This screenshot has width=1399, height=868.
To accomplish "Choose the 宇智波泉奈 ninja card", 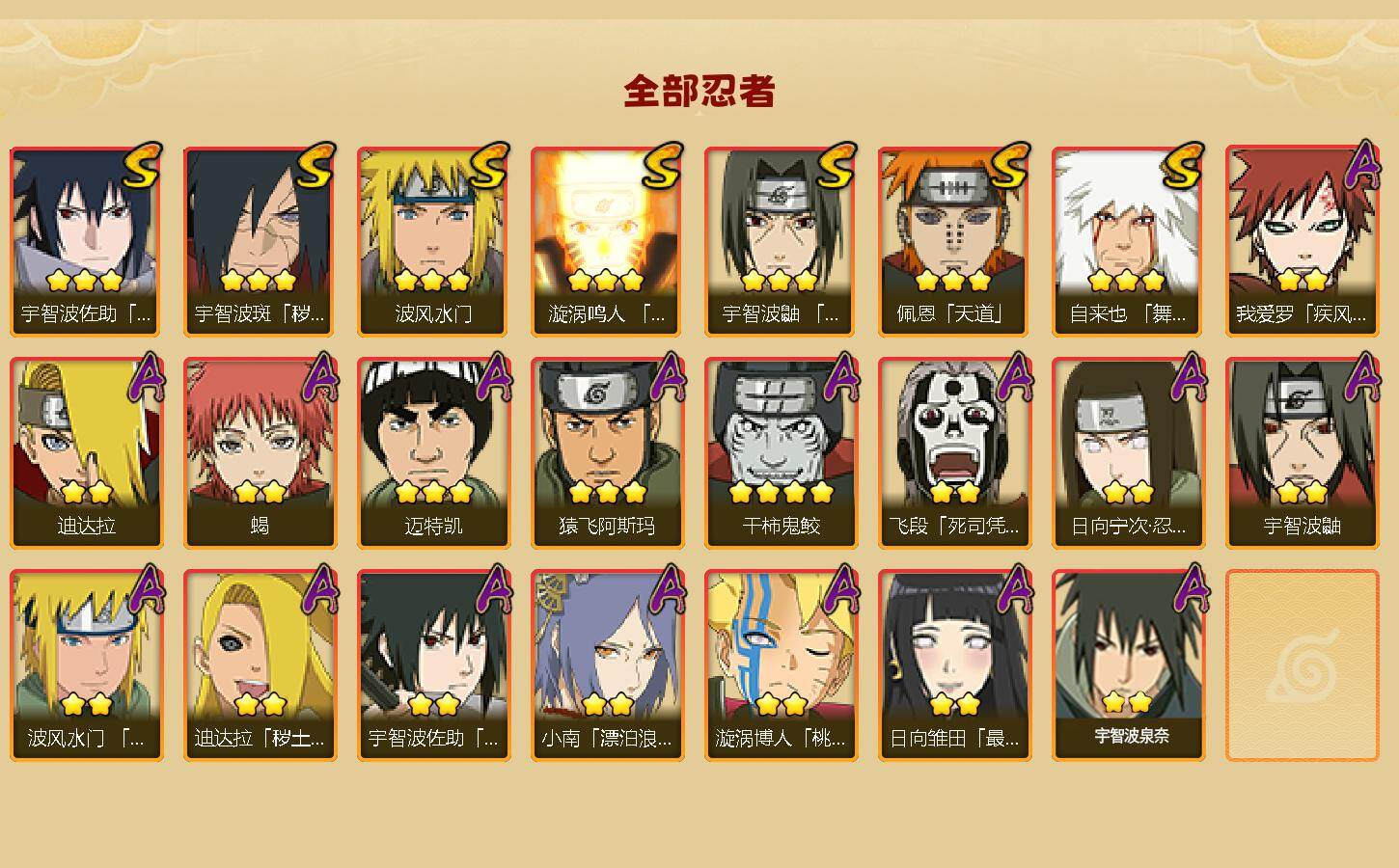I will tap(1128, 665).
